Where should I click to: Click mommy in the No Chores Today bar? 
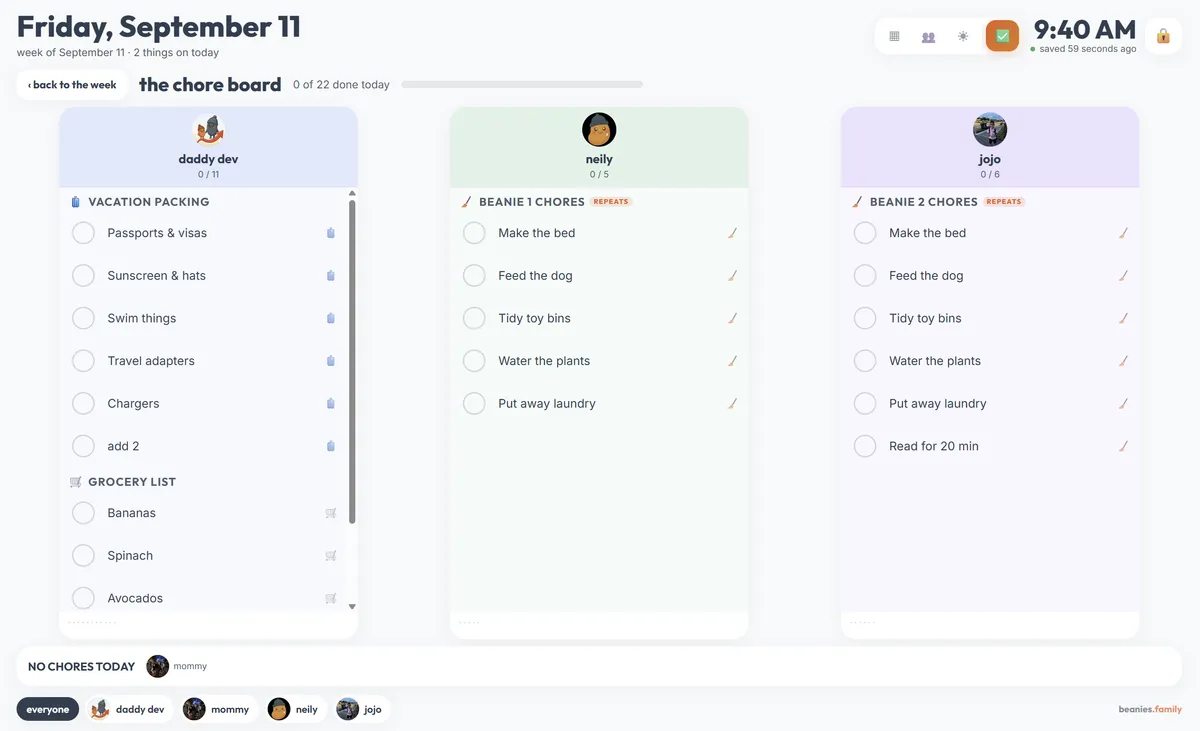pos(177,666)
